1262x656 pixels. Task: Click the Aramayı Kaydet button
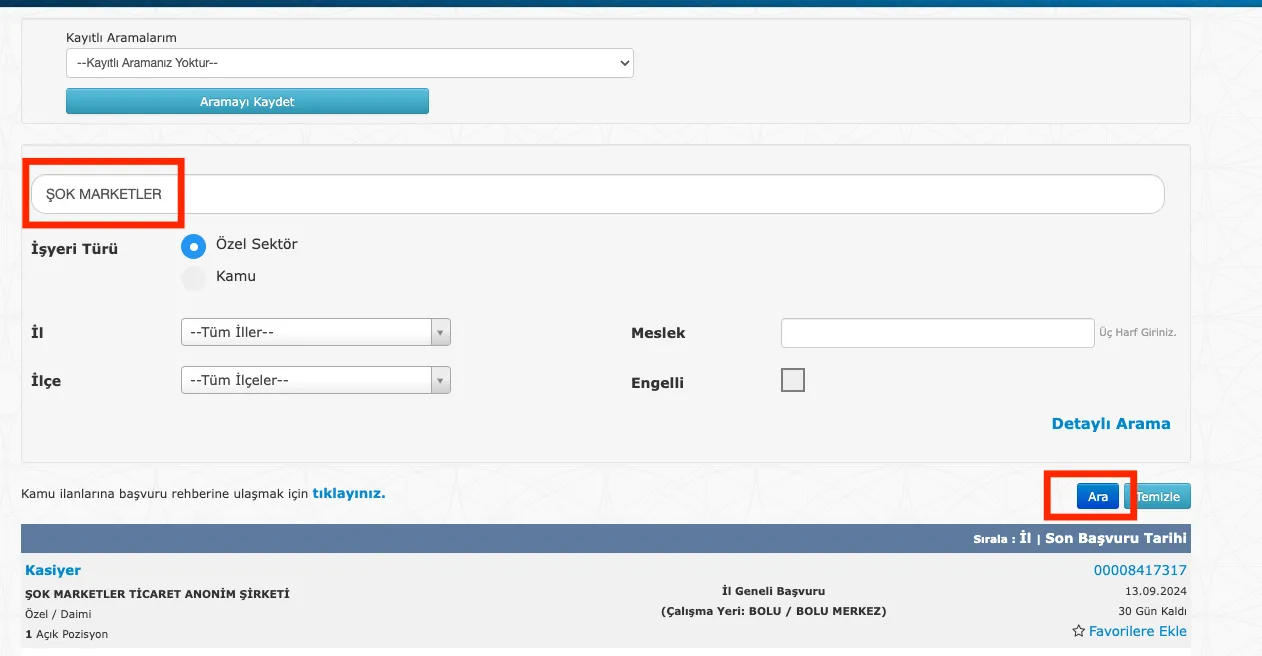pyautogui.click(x=247, y=101)
